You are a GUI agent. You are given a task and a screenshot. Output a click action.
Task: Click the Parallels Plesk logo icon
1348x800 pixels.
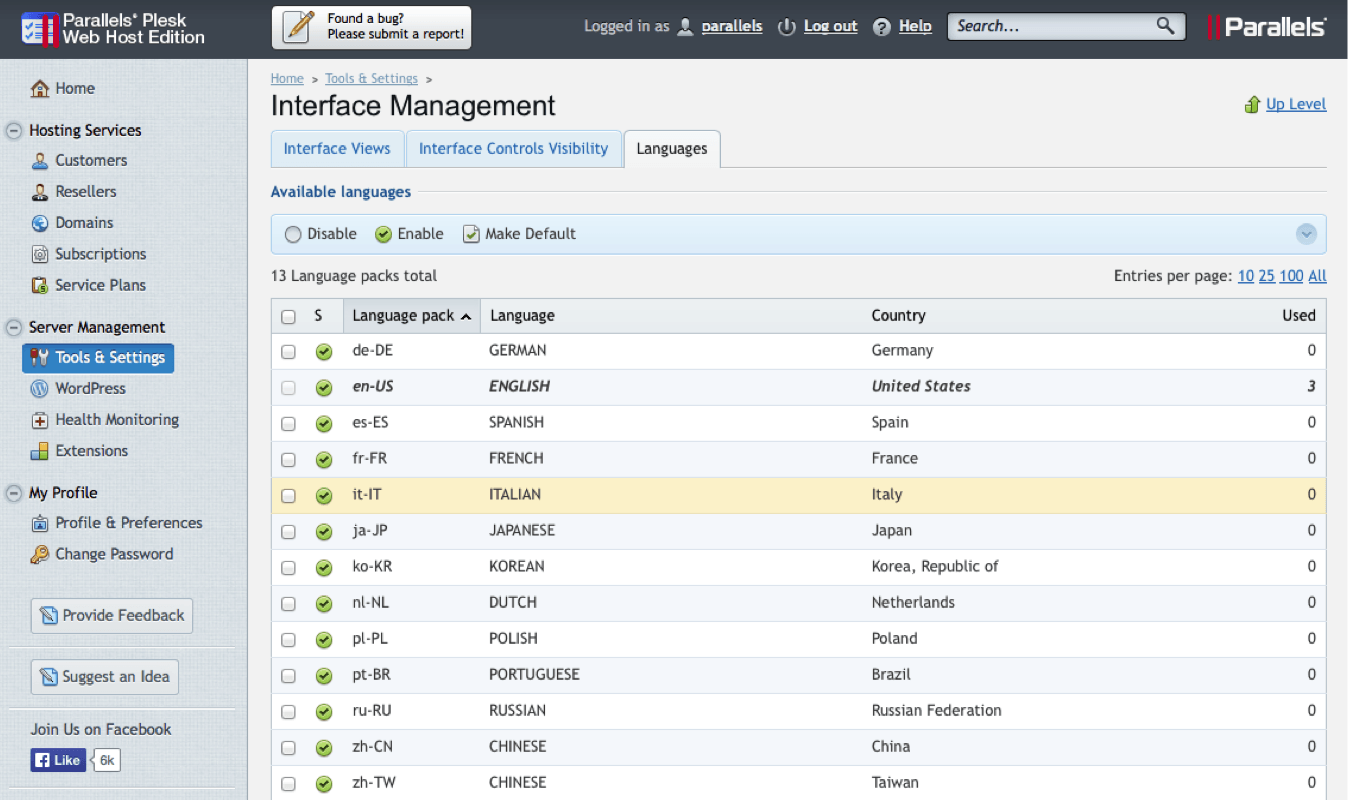coord(38,28)
